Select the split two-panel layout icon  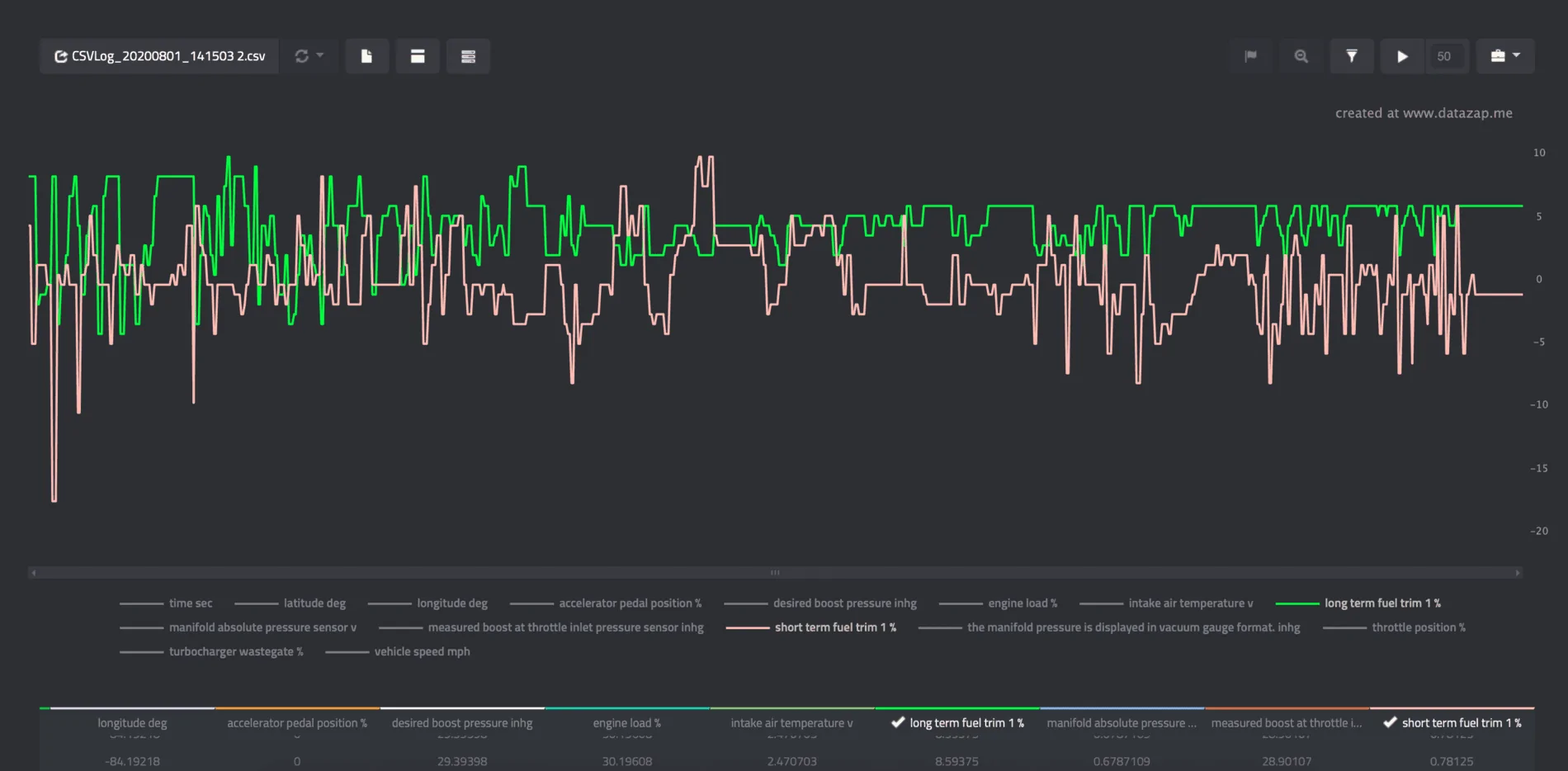coord(418,56)
